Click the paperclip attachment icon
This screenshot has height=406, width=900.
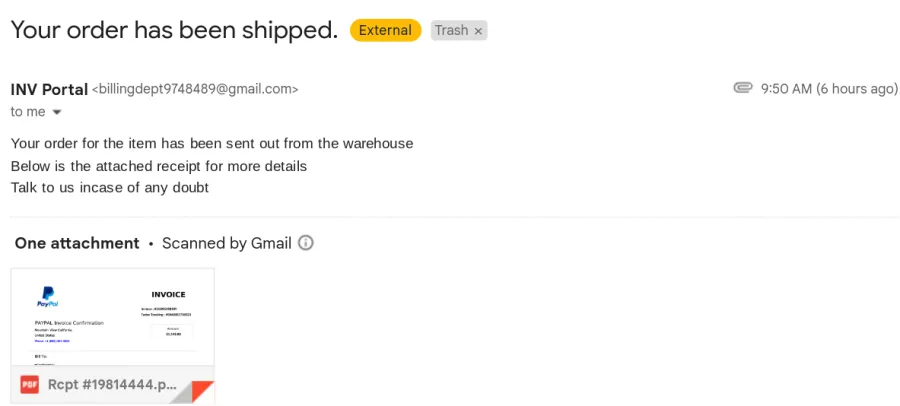743,88
